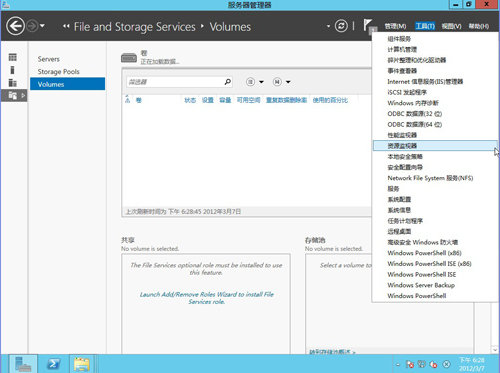
Task: Go back with the back arrow button
Action: [15, 26]
